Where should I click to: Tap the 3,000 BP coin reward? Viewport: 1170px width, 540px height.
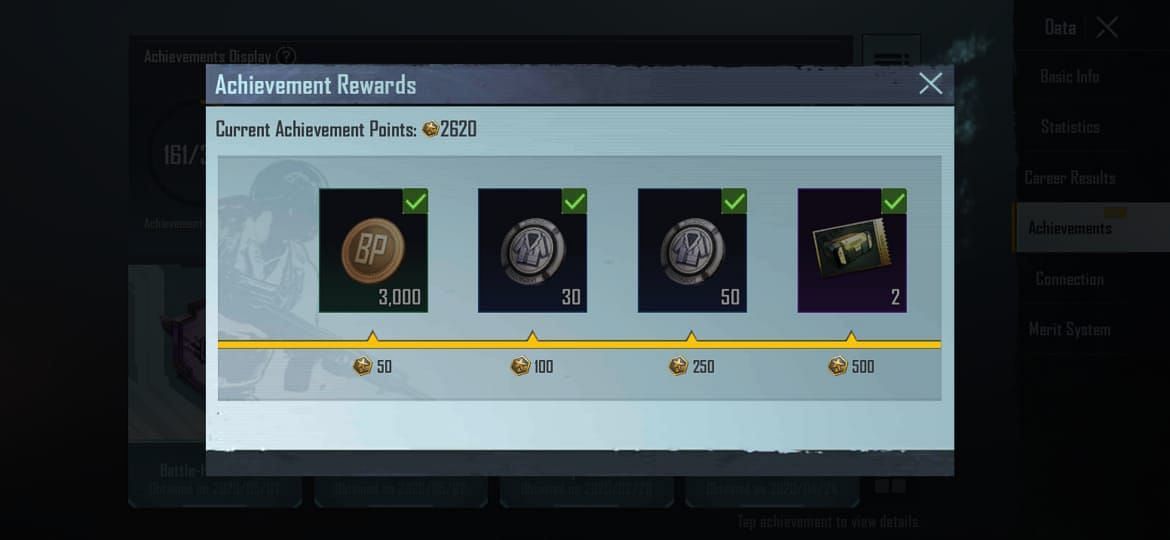tap(373, 250)
